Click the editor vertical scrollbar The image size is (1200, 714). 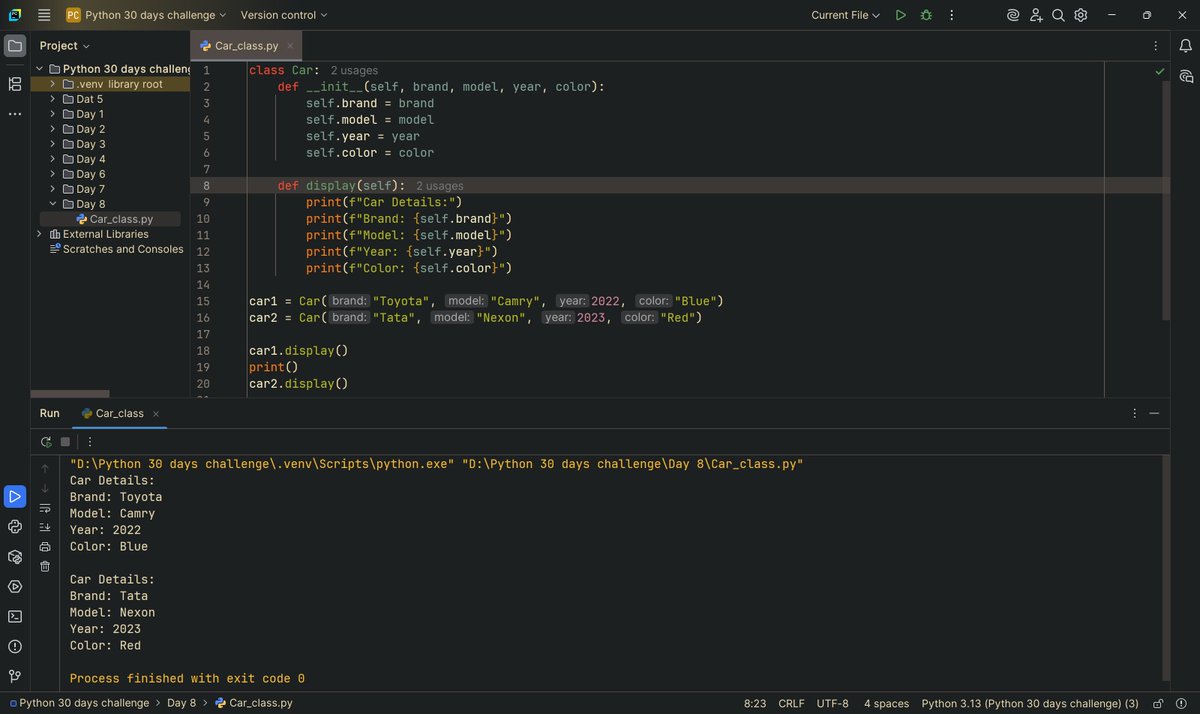1166,200
